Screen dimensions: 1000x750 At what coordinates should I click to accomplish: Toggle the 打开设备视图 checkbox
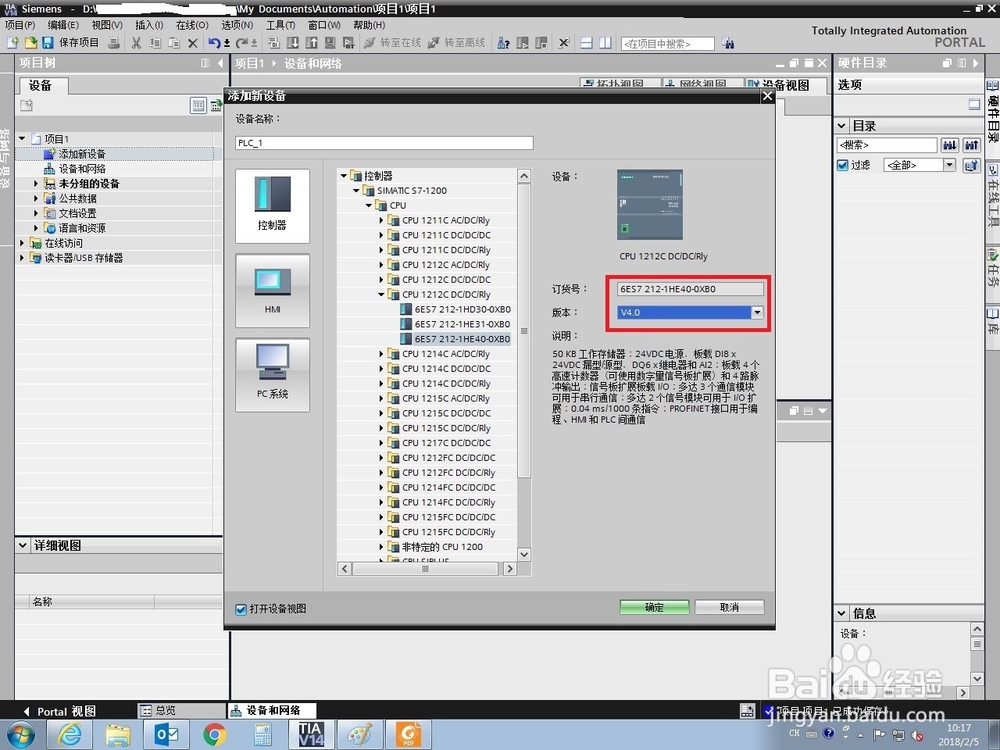coord(241,609)
